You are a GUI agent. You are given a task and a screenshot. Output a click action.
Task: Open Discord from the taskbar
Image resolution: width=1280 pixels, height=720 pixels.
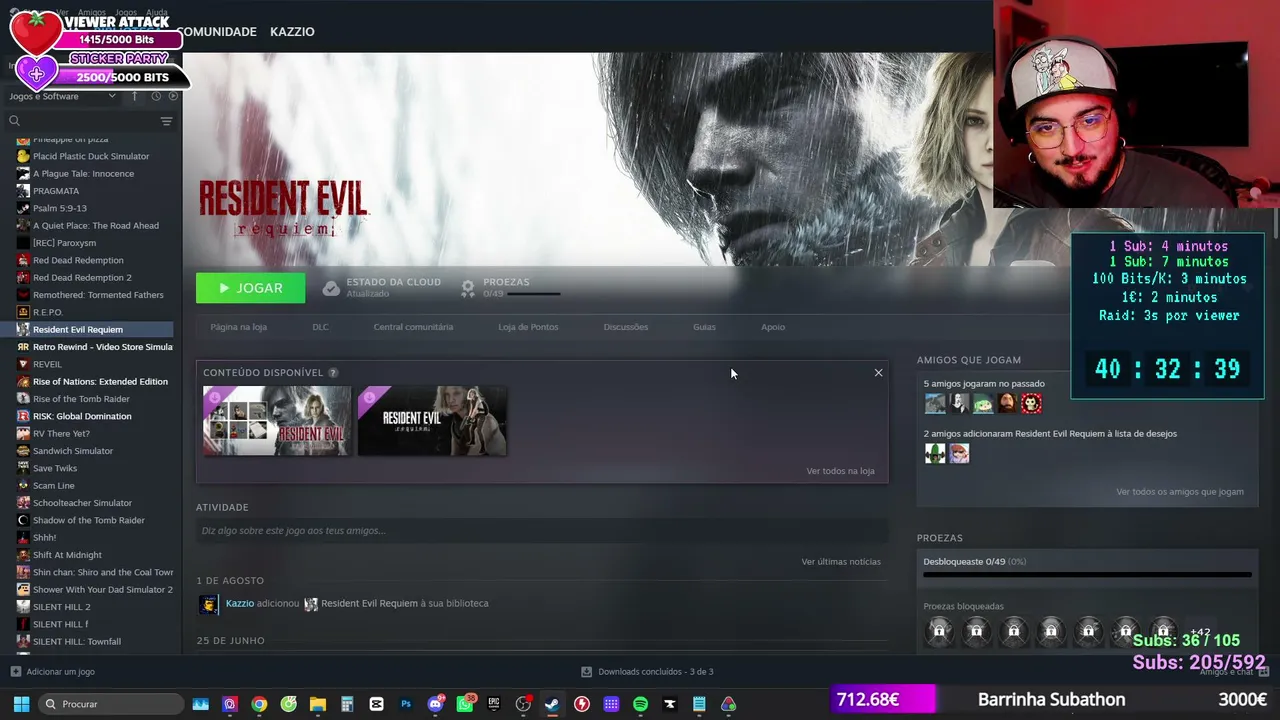point(435,704)
